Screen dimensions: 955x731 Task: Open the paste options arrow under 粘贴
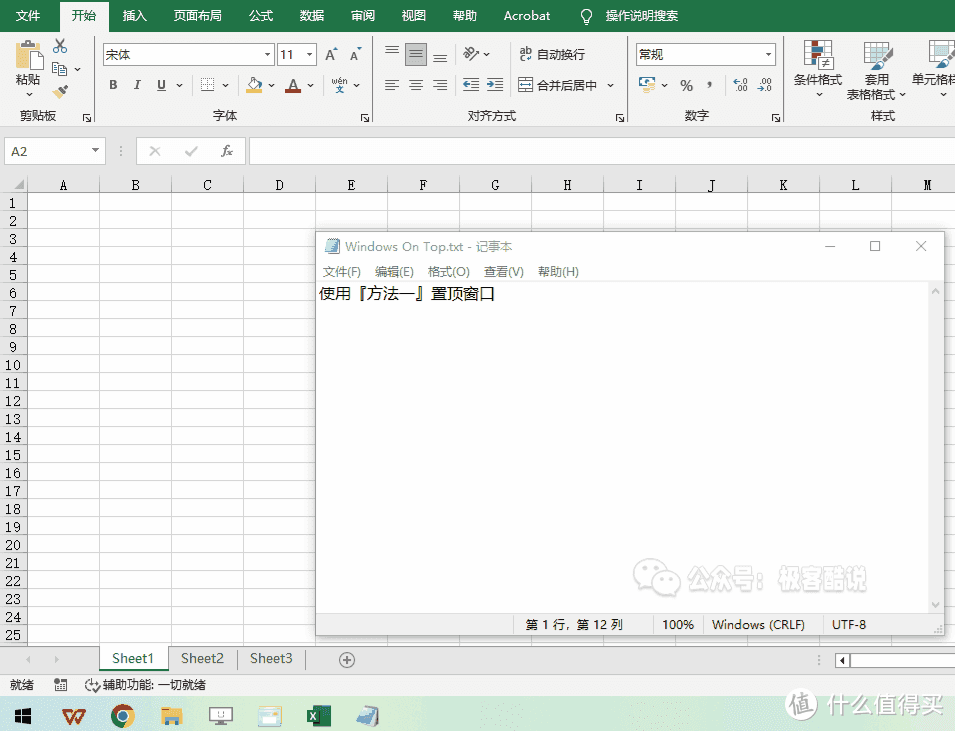28,94
